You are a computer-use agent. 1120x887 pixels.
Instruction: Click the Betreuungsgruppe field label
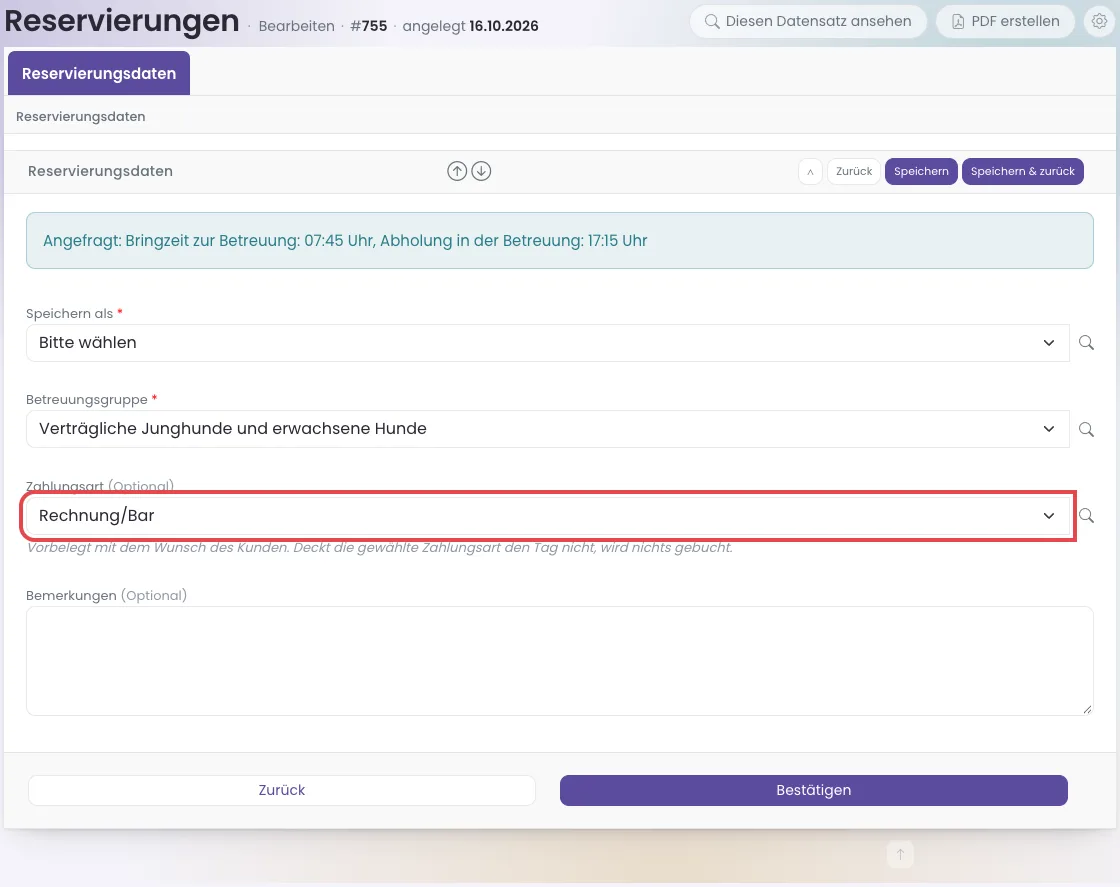[86, 400]
